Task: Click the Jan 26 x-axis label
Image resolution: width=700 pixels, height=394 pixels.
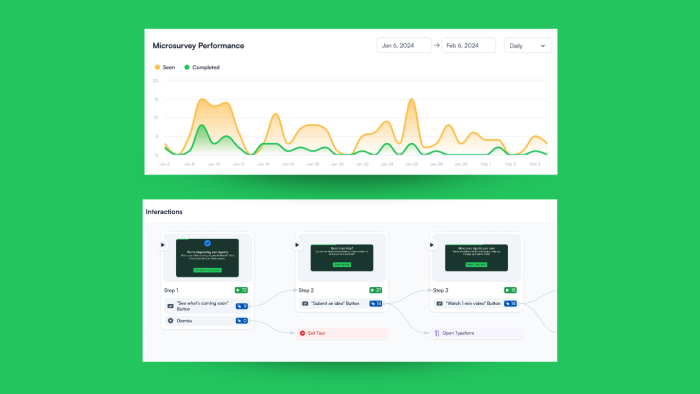Action: 412,164
